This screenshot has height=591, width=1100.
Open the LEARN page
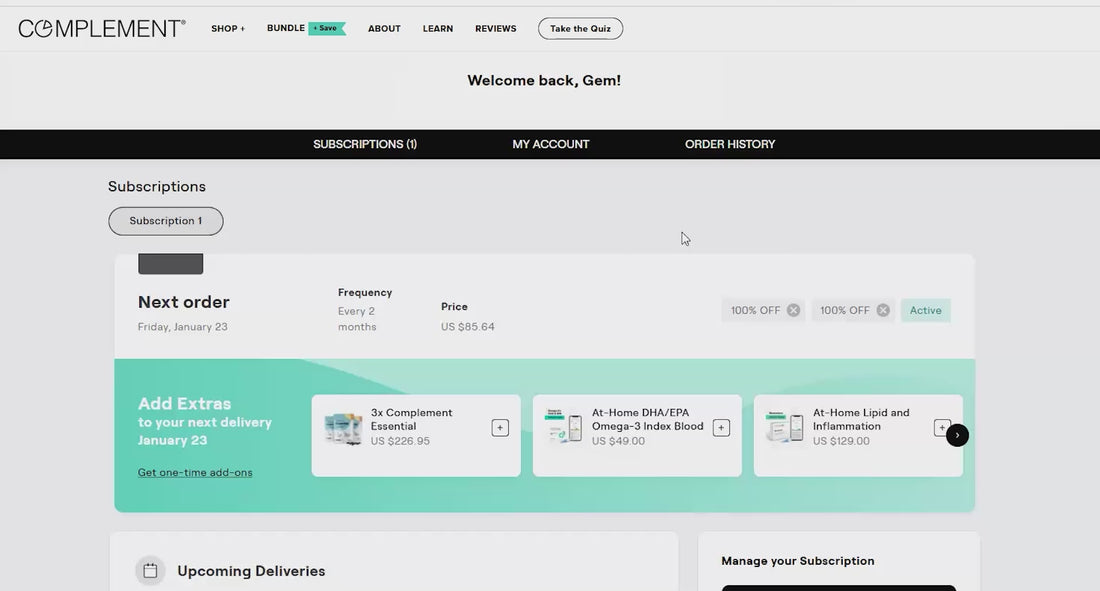tap(438, 29)
